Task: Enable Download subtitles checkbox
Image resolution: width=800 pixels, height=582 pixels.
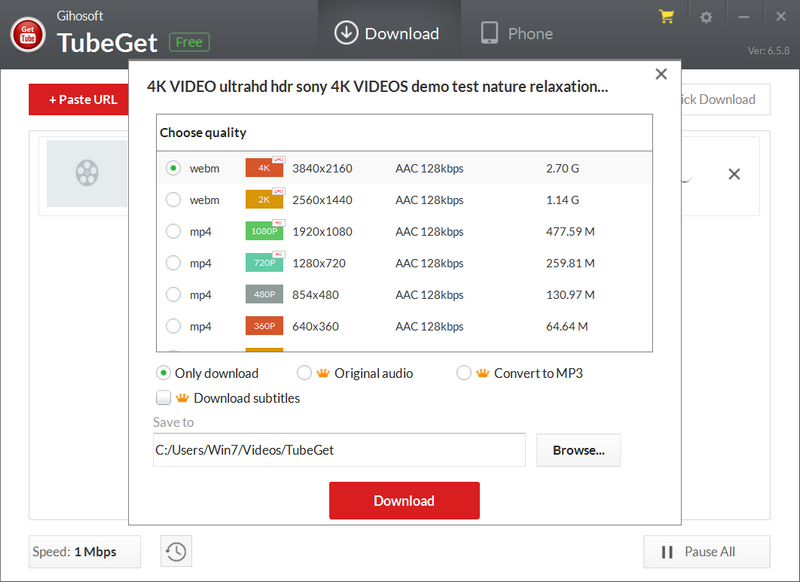Action: click(163, 398)
